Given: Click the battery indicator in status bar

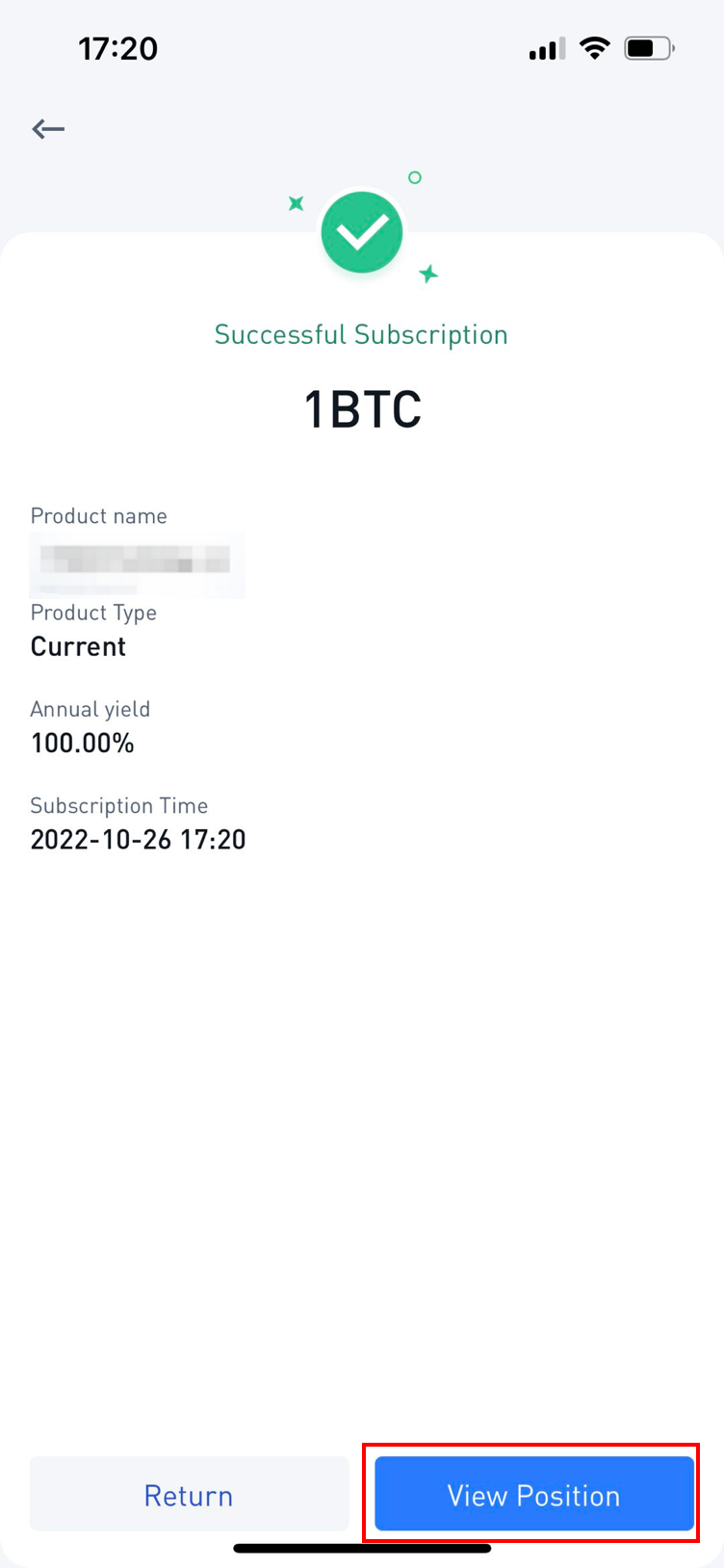Looking at the screenshot, I should [x=649, y=48].
